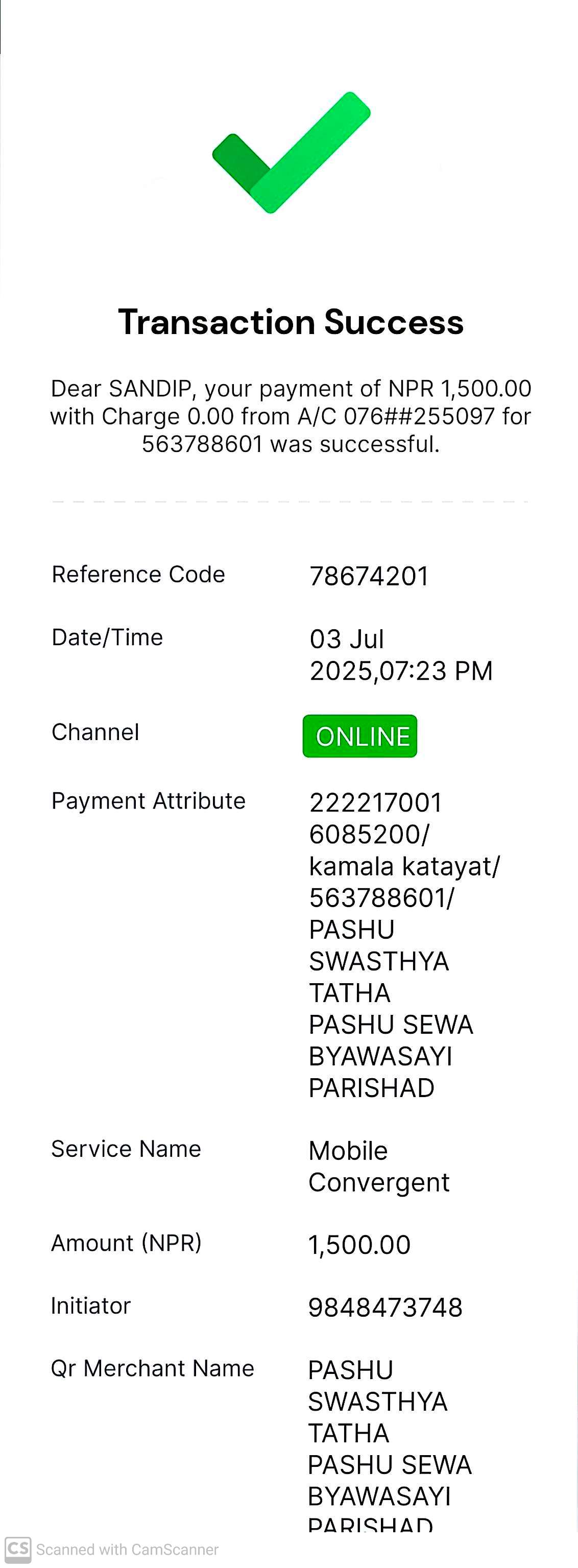Click the green ONLINE channel badge
Screen dimensions: 578x1568
(360, 736)
